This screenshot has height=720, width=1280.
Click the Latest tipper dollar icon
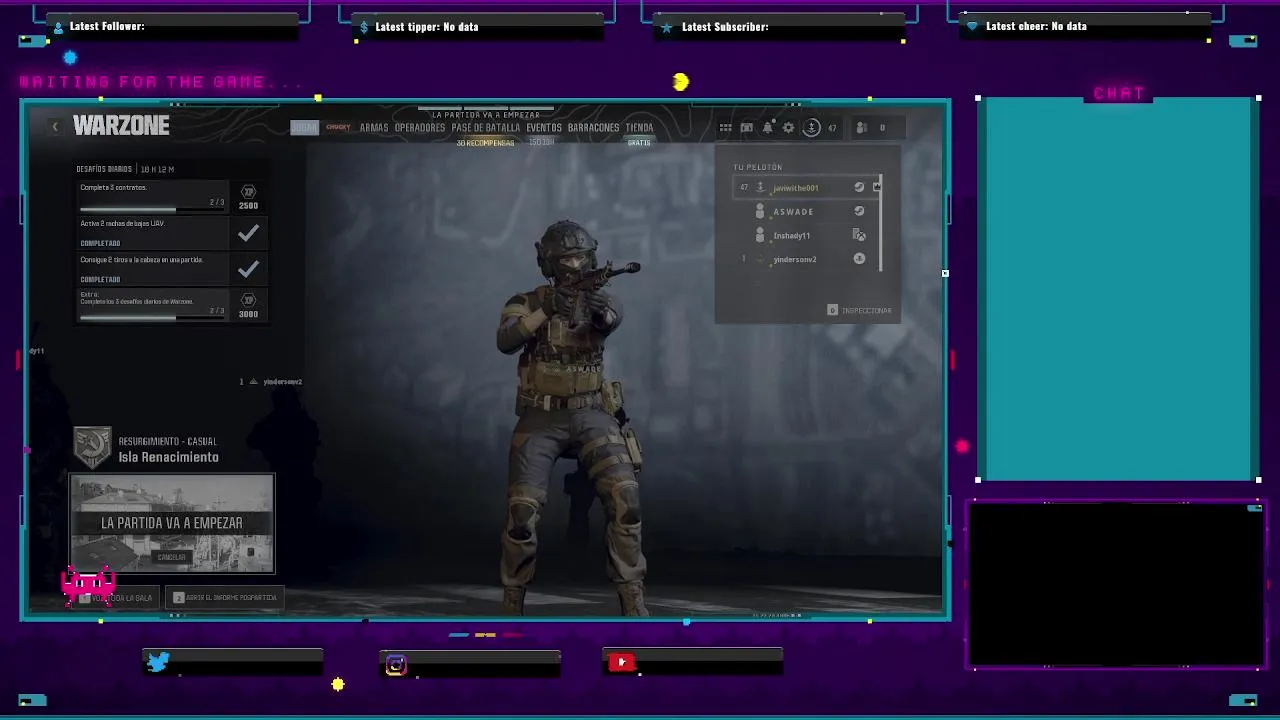click(364, 28)
